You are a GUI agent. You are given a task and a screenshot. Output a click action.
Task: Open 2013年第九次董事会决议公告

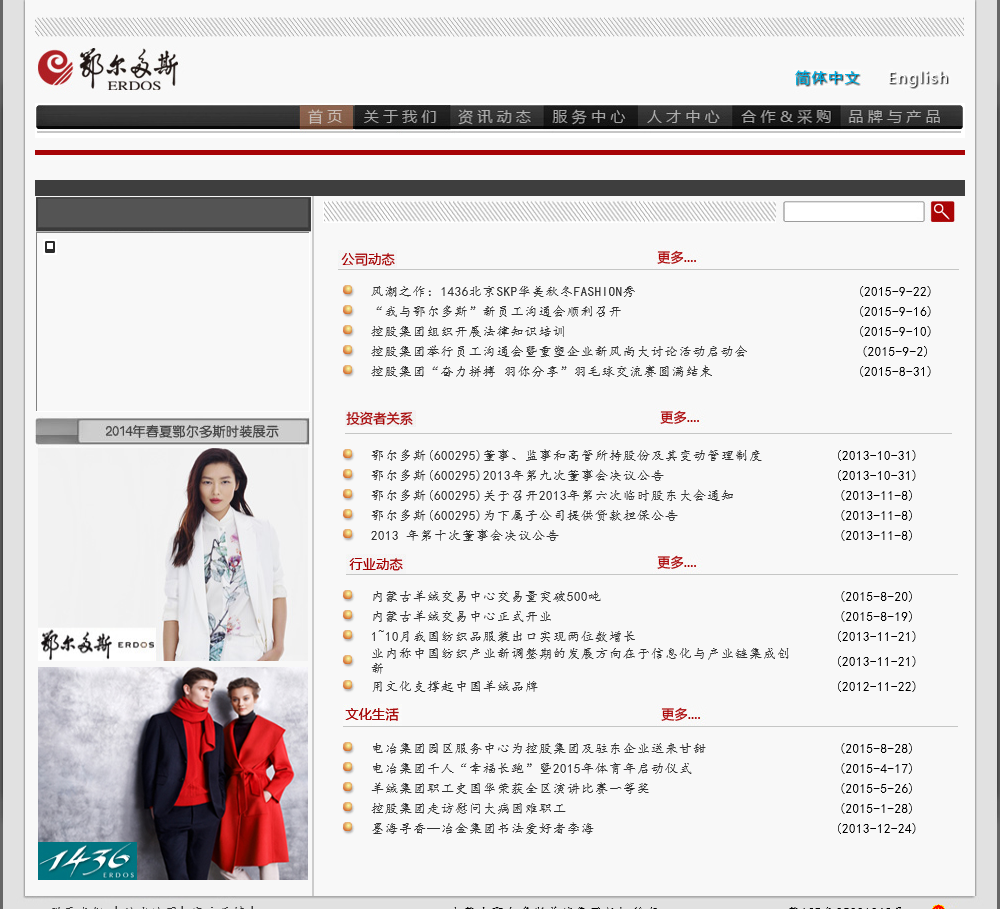point(517,475)
